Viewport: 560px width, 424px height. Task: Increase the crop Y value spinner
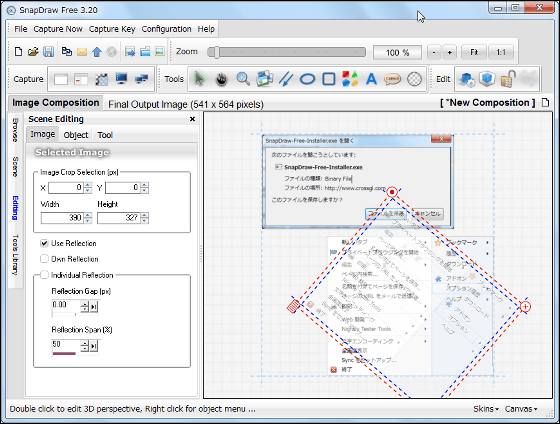pyautogui.click(x=144, y=185)
